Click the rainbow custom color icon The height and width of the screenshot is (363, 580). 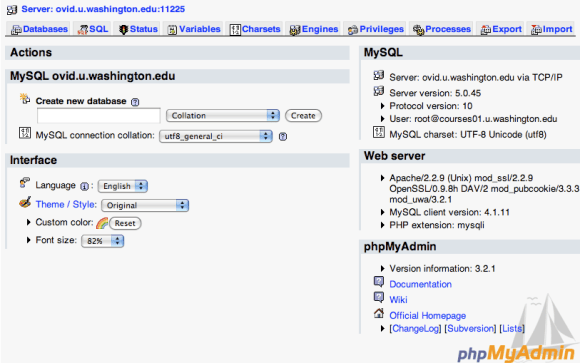102,223
